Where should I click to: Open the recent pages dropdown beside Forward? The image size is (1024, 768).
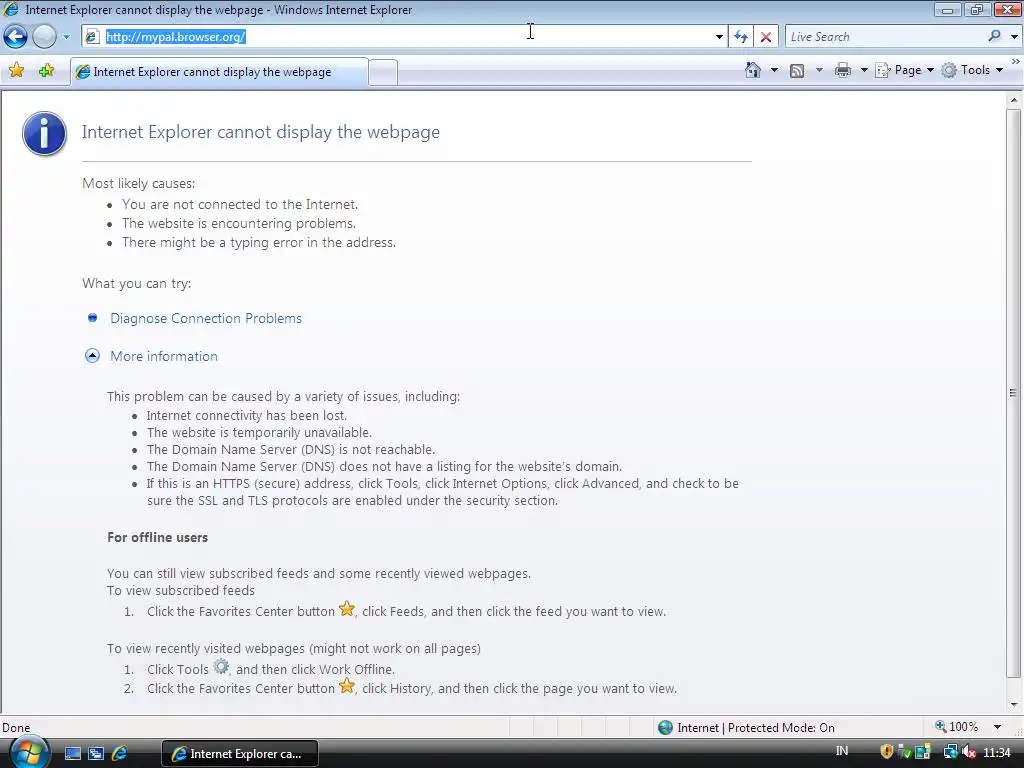click(66, 37)
